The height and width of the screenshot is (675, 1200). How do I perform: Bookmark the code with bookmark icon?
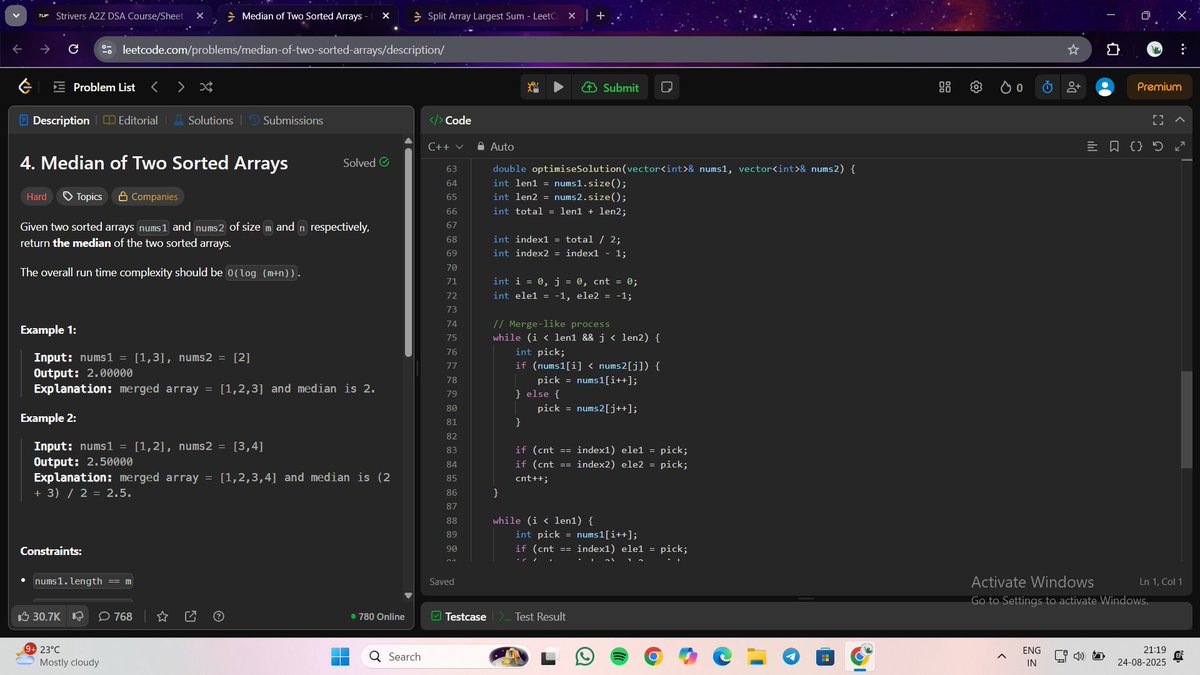pyautogui.click(x=1114, y=147)
